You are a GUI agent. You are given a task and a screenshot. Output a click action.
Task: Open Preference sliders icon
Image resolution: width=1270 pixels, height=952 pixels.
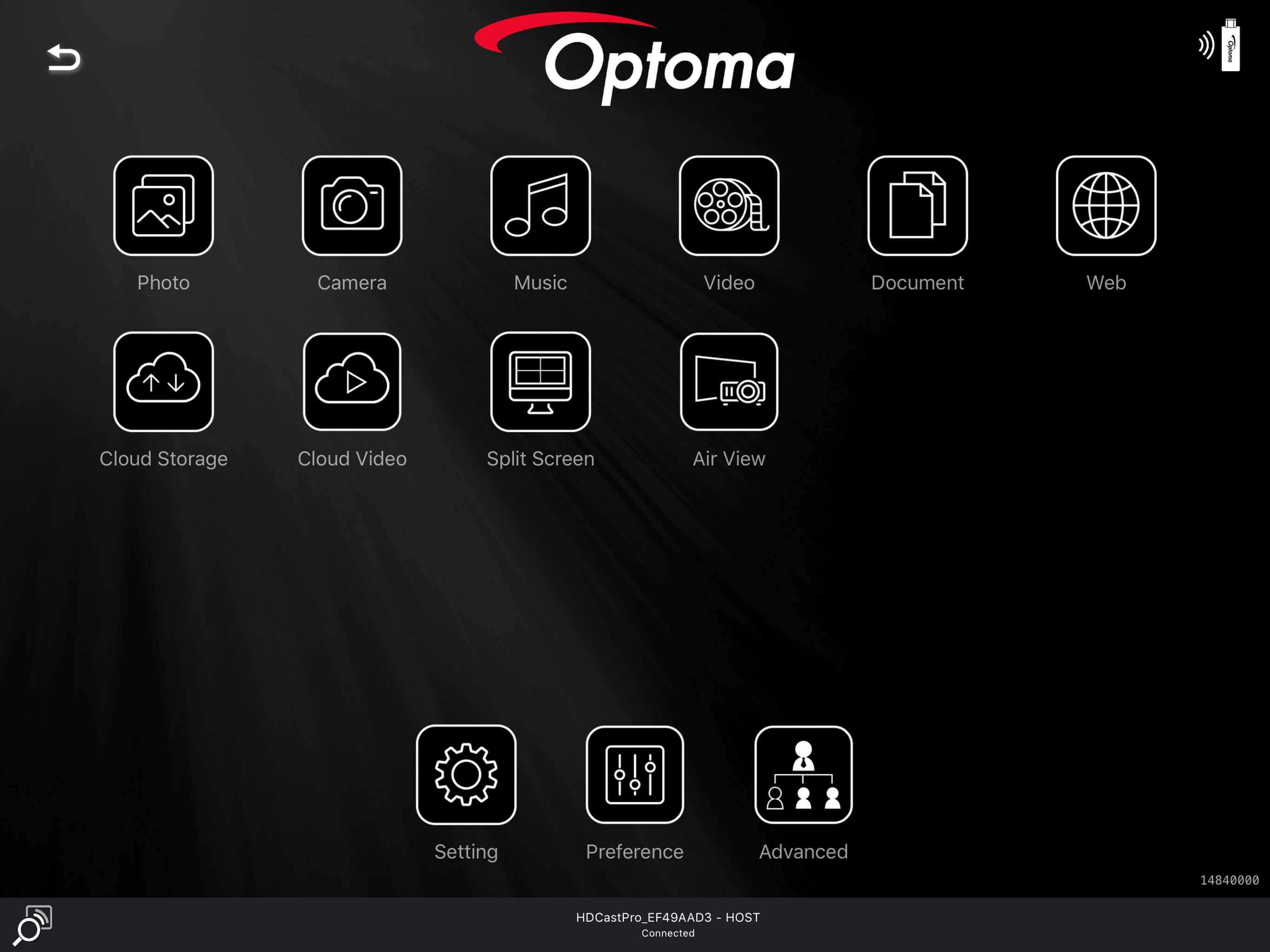[x=635, y=774]
